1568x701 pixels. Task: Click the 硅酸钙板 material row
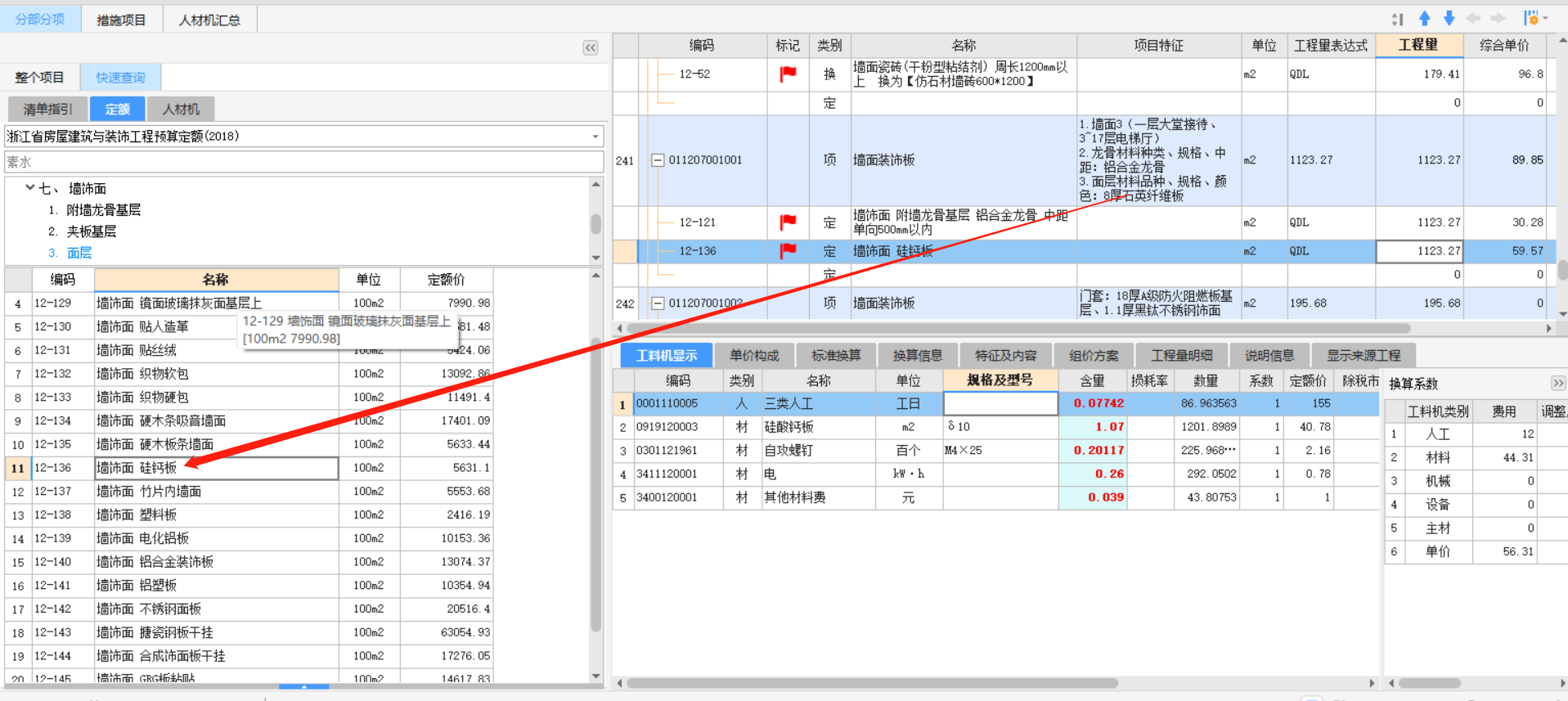click(x=996, y=427)
